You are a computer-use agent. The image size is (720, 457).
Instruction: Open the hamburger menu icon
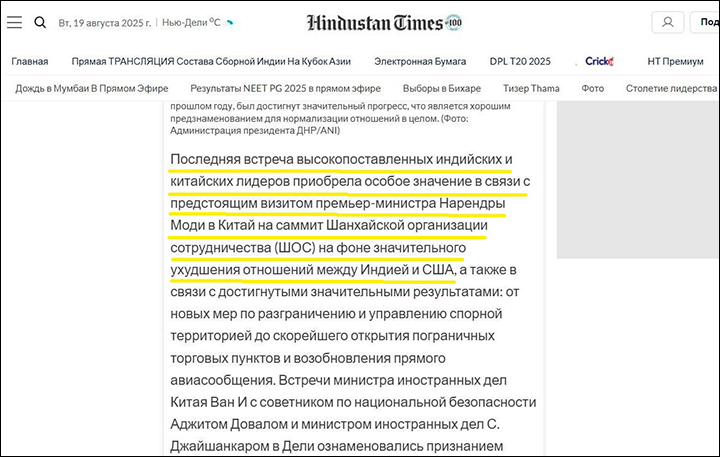pos(14,22)
